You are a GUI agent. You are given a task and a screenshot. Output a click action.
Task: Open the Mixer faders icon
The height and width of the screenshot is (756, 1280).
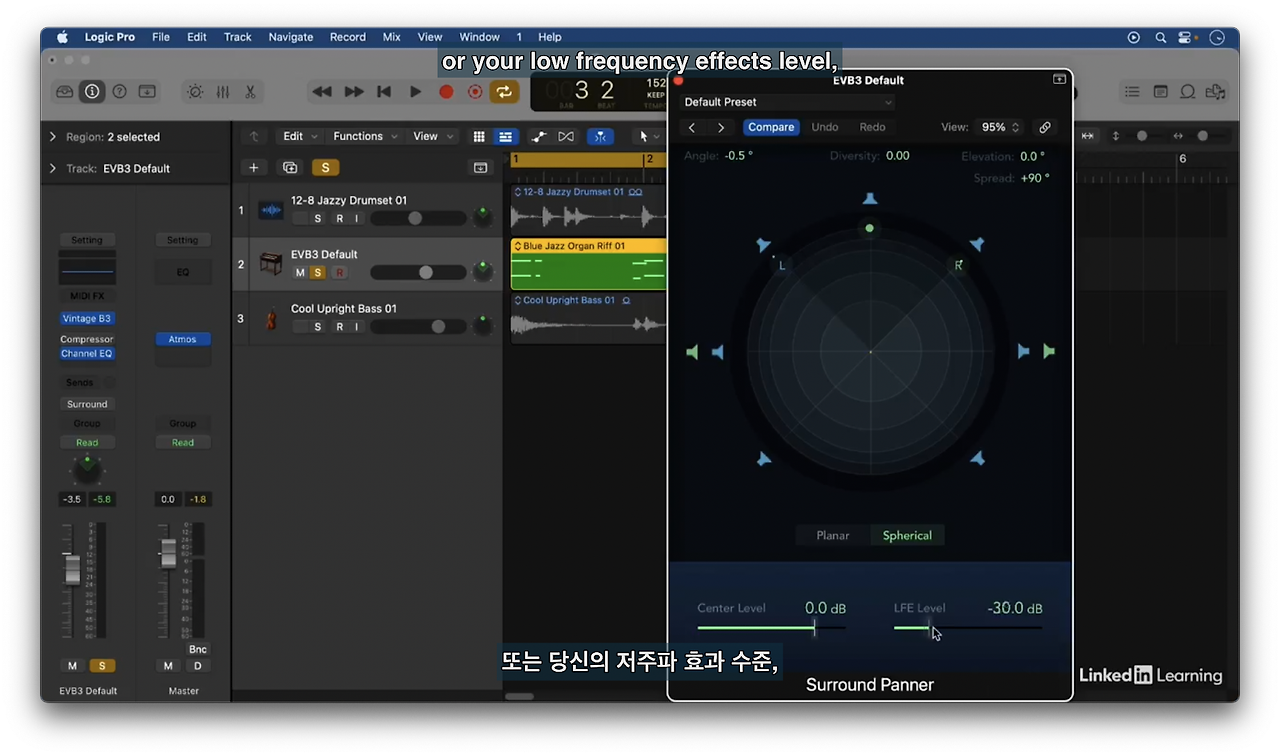pos(223,91)
